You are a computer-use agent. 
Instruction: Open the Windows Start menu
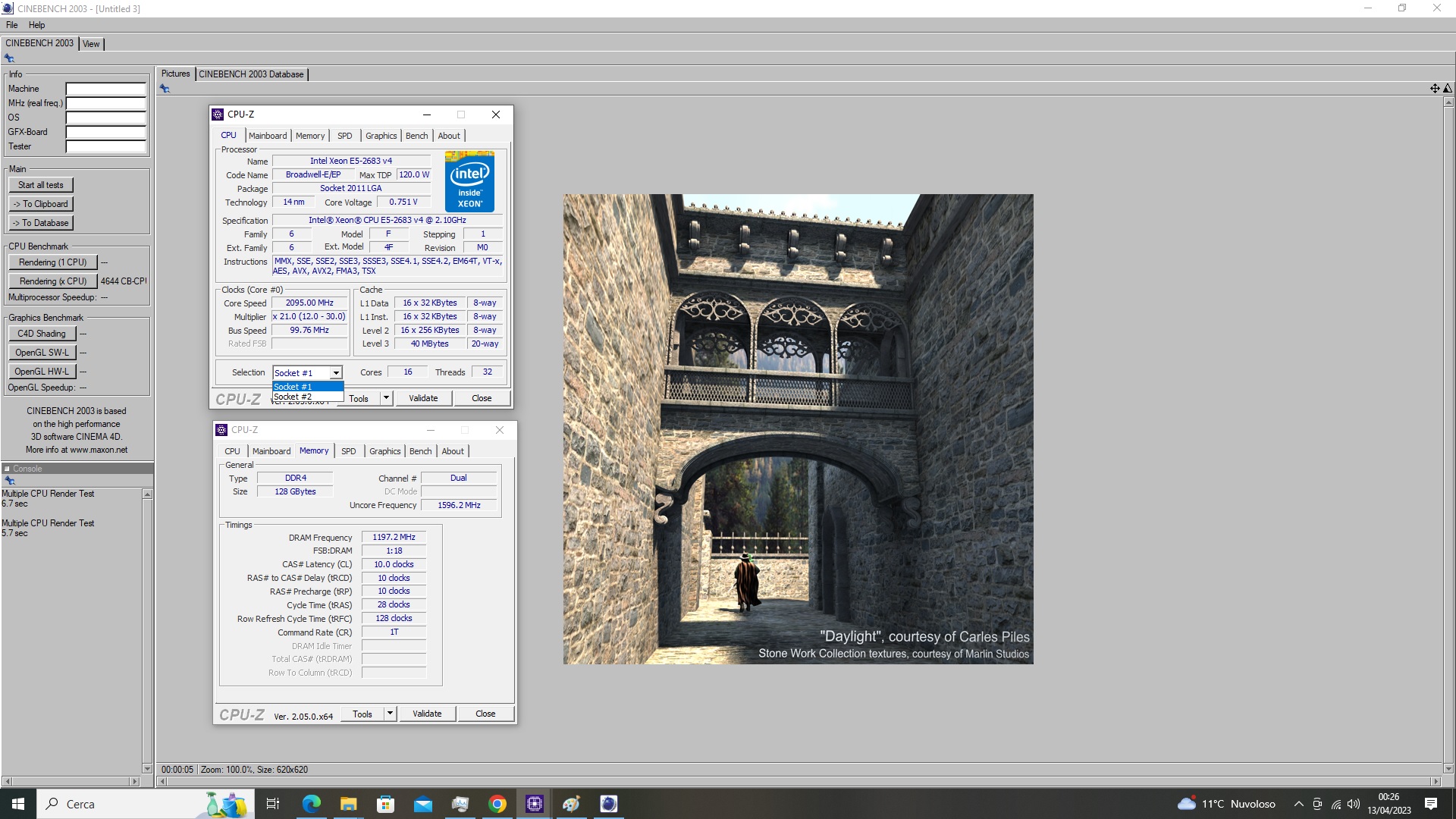[x=18, y=804]
